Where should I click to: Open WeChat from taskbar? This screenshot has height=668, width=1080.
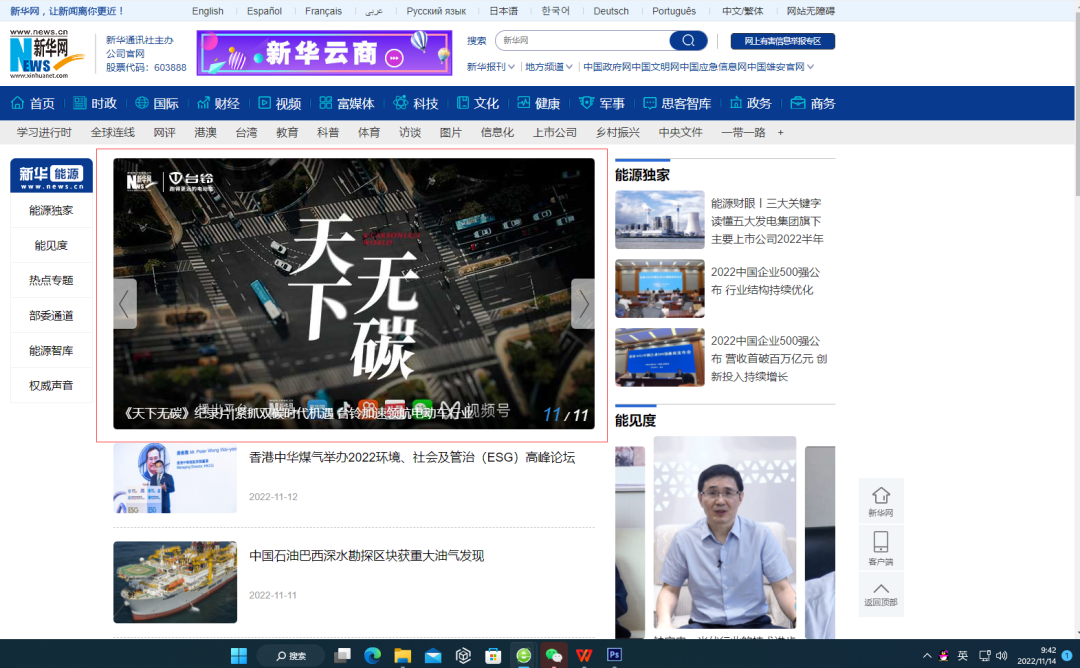coord(554,656)
